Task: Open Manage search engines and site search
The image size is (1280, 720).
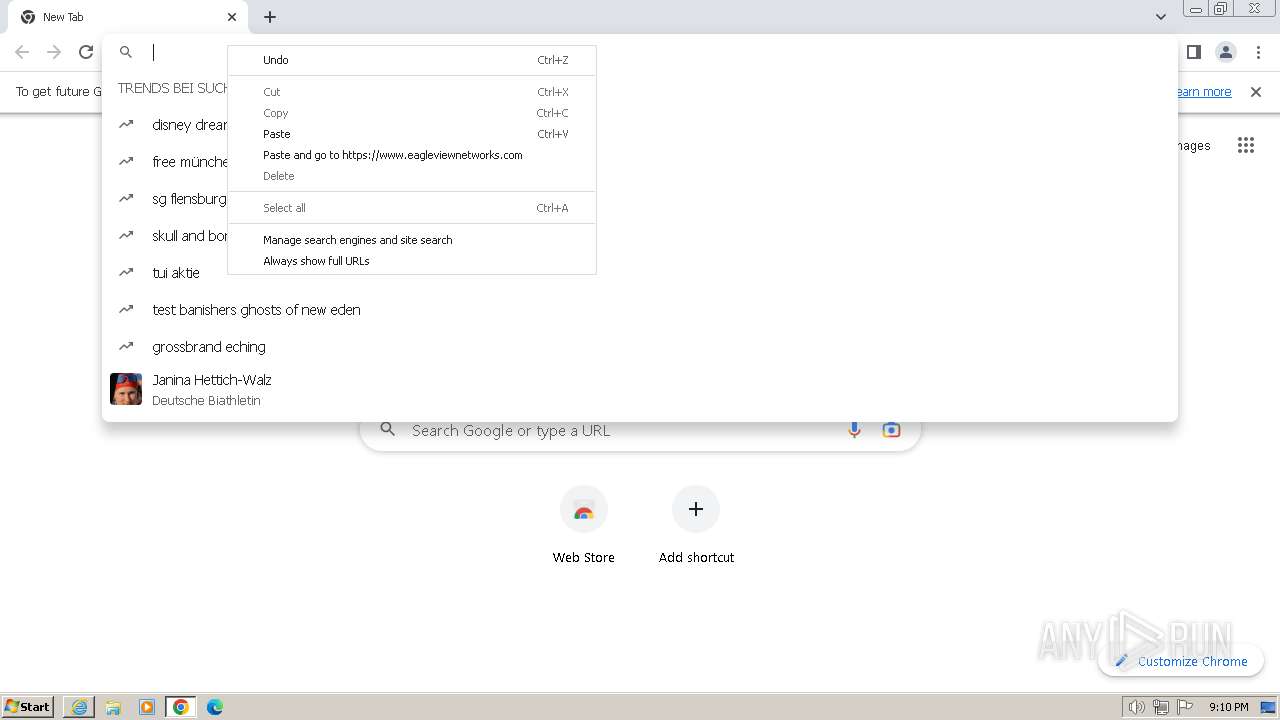Action: (412, 240)
